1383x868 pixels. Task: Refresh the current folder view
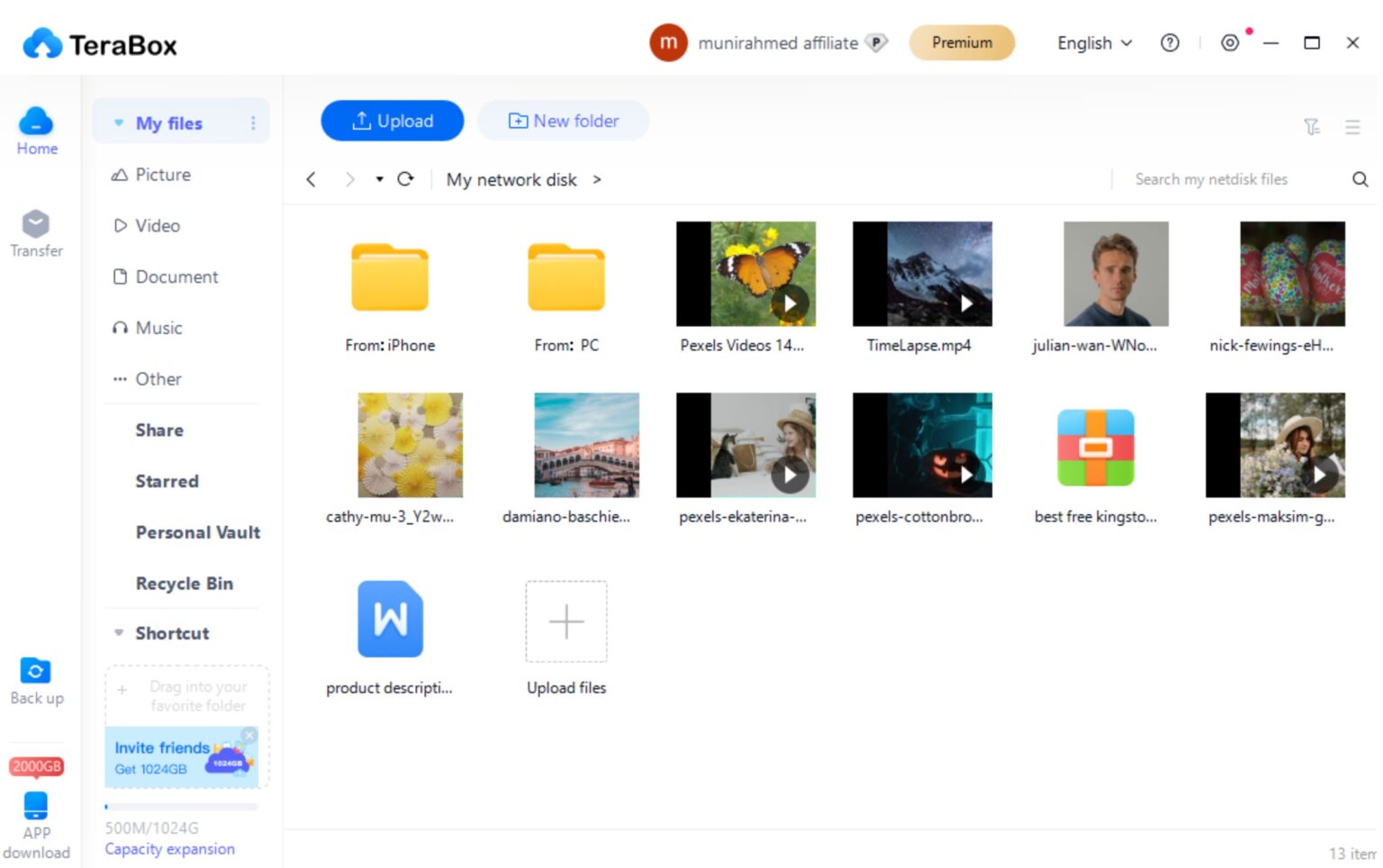tap(405, 179)
